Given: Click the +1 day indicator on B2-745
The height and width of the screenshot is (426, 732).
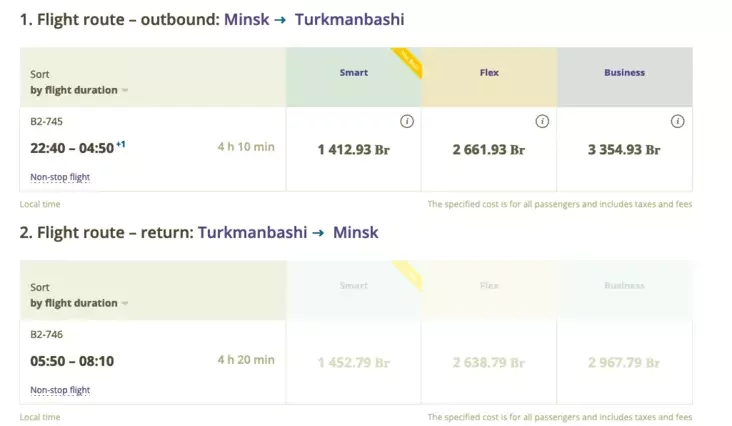Looking at the screenshot, I should (120, 144).
